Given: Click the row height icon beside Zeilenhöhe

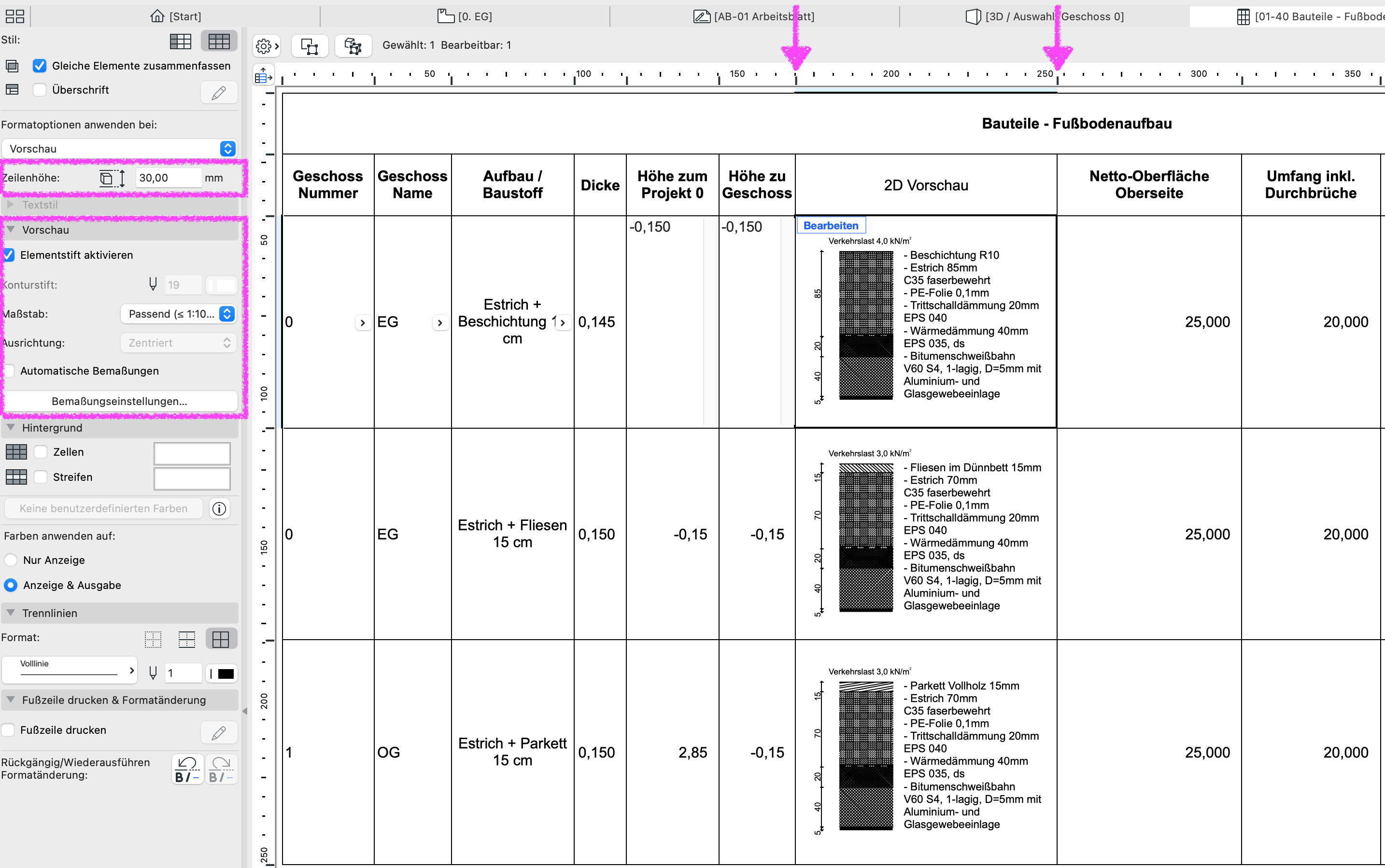Looking at the screenshot, I should click(x=113, y=178).
